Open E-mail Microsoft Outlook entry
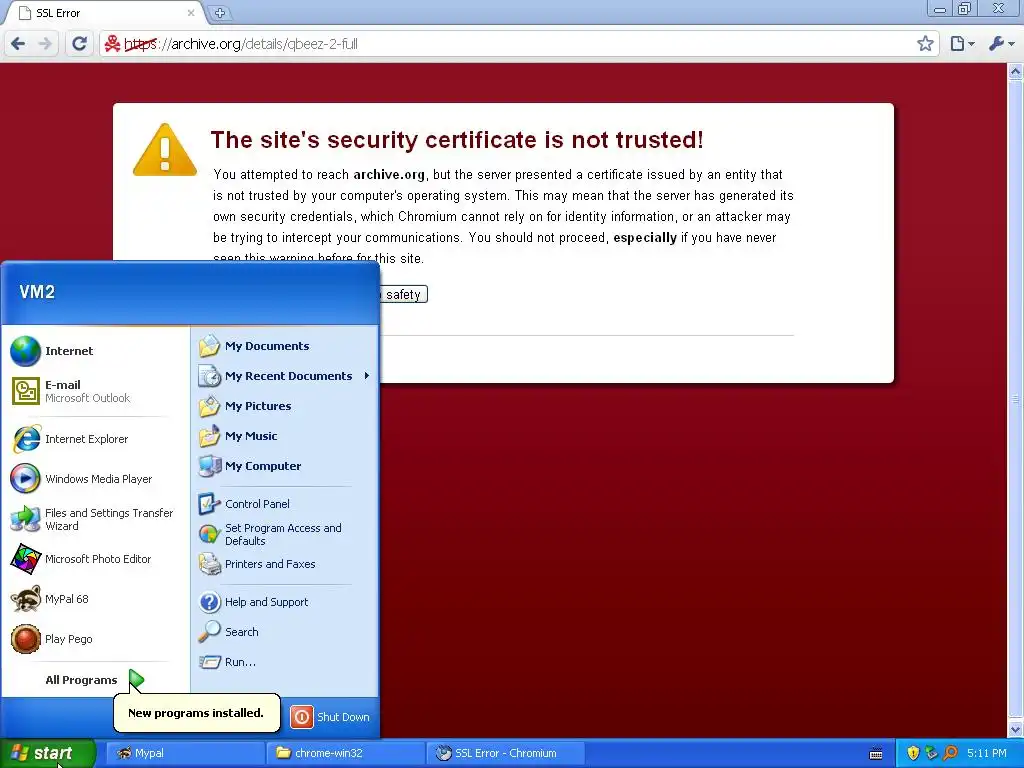Viewport: 1024px width, 768px height. point(95,391)
